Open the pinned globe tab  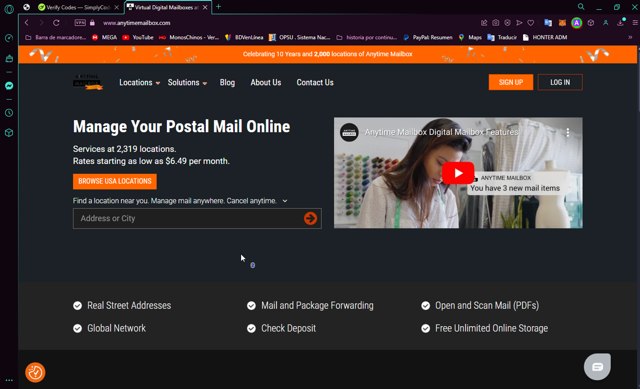click(x=27, y=7)
